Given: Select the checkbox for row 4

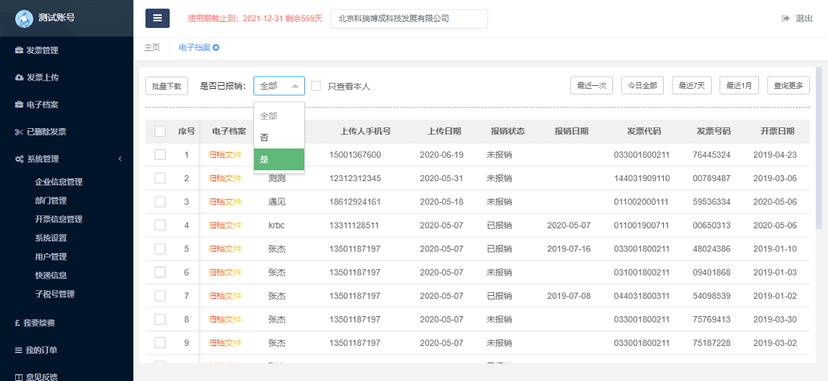Looking at the screenshot, I should click(160, 225).
